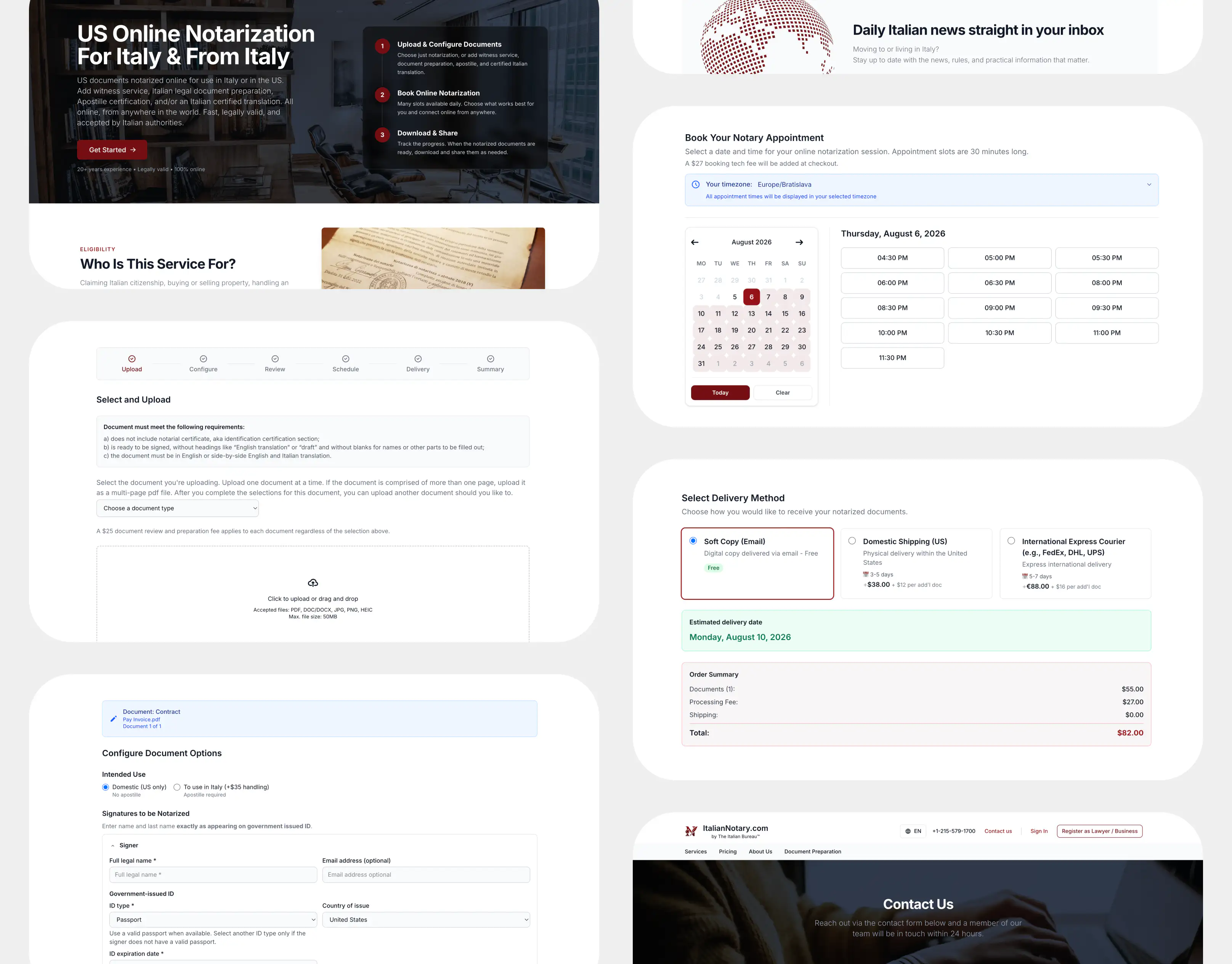Click the Pay Invoice.pdf file name

pos(141,720)
